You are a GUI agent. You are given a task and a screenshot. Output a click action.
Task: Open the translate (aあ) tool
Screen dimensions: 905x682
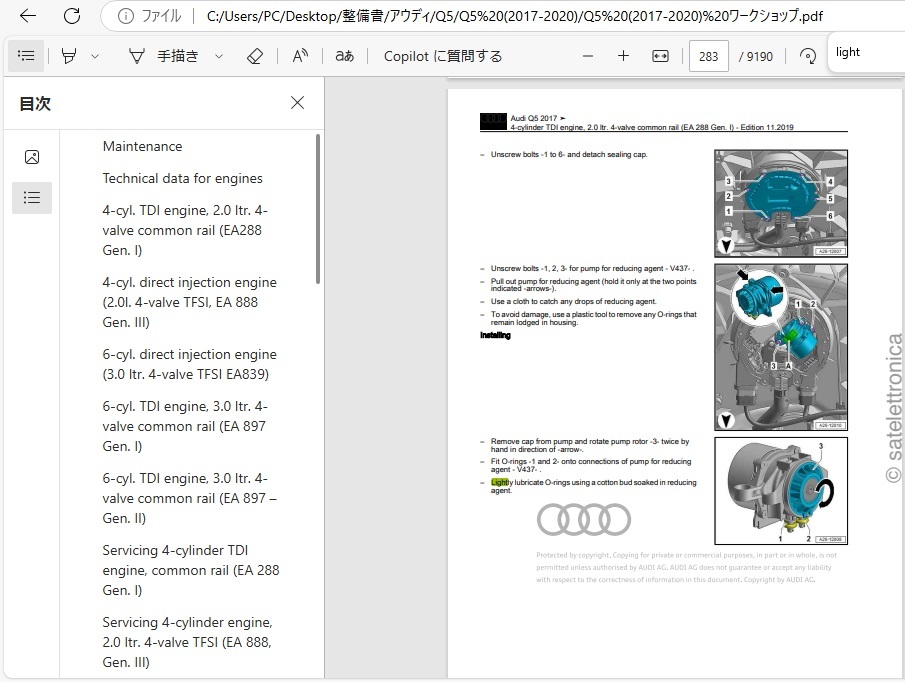pyautogui.click(x=345, y=56)
